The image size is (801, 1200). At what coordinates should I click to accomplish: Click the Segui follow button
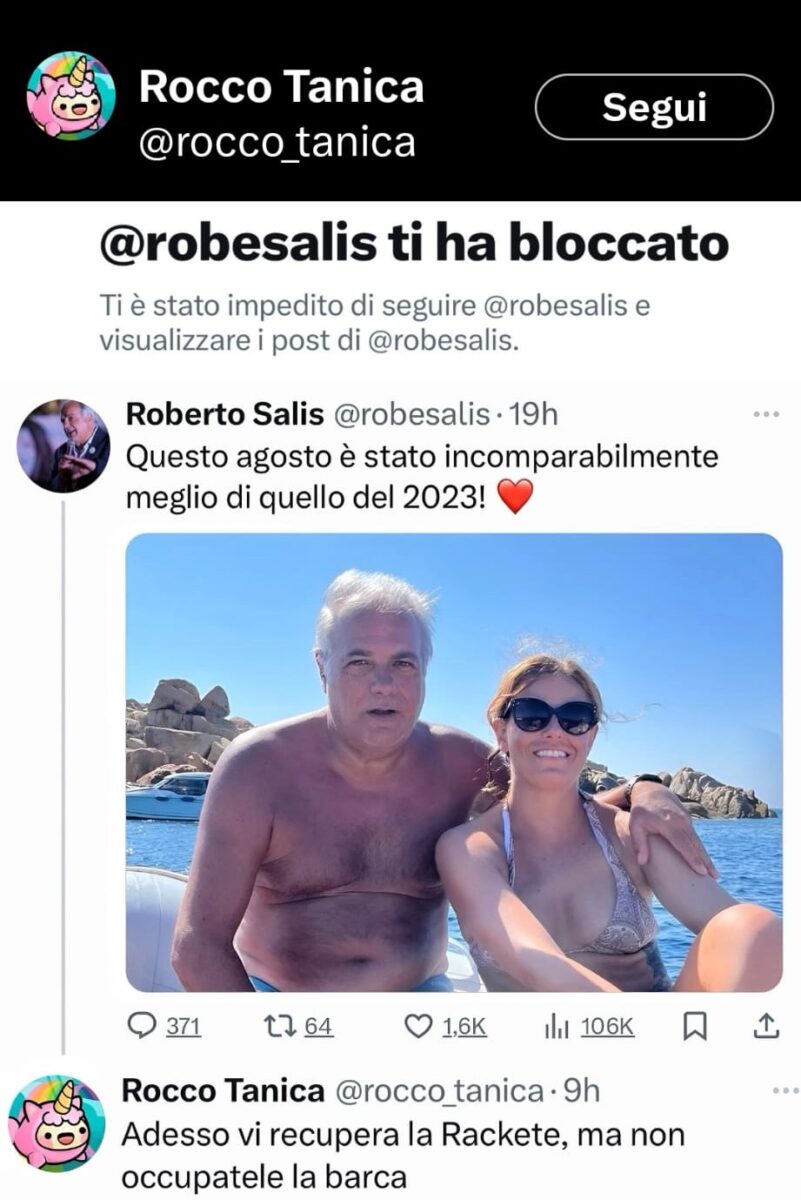click(654, 107)
